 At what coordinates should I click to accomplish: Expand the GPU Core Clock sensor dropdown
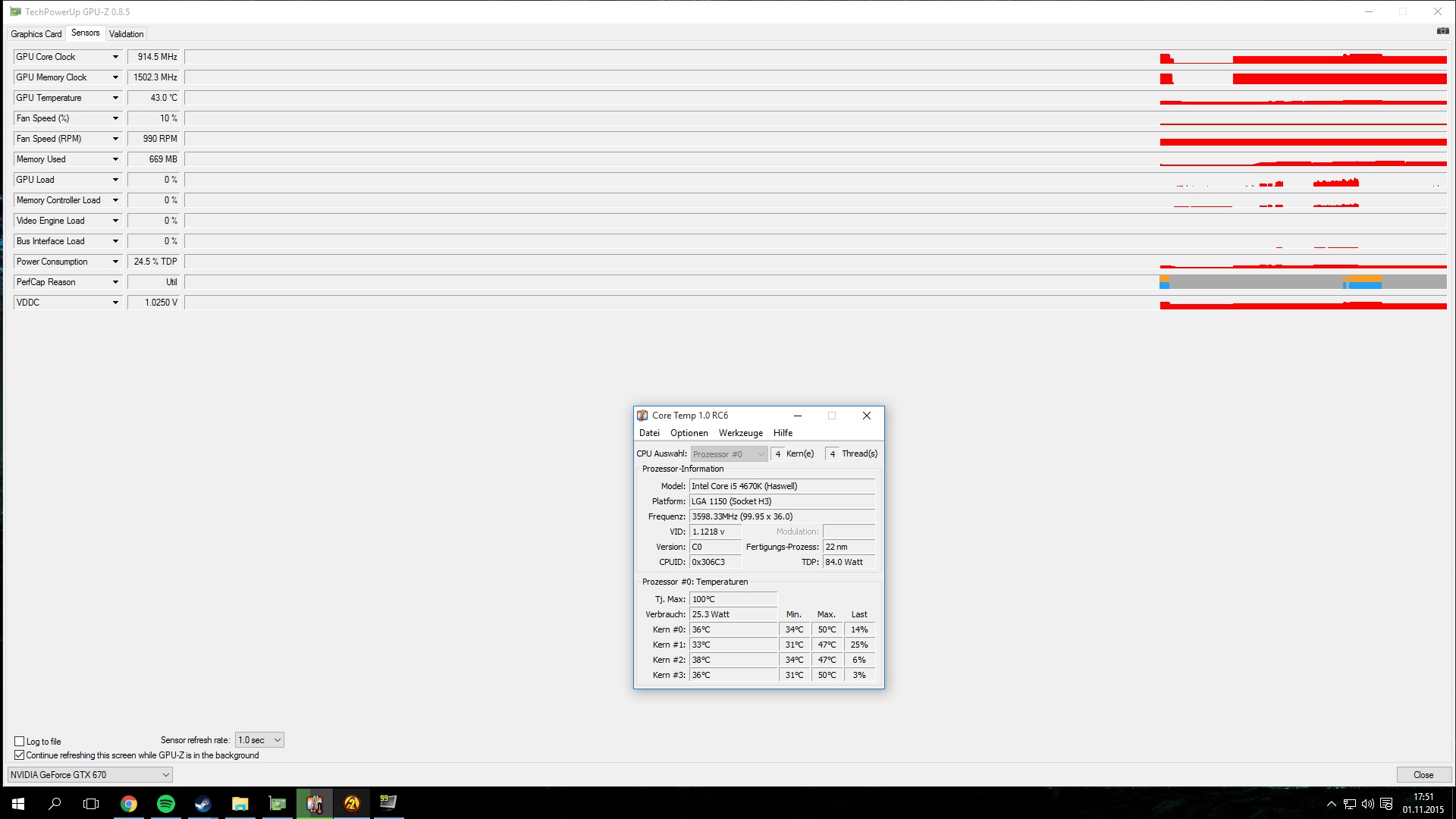115,57
